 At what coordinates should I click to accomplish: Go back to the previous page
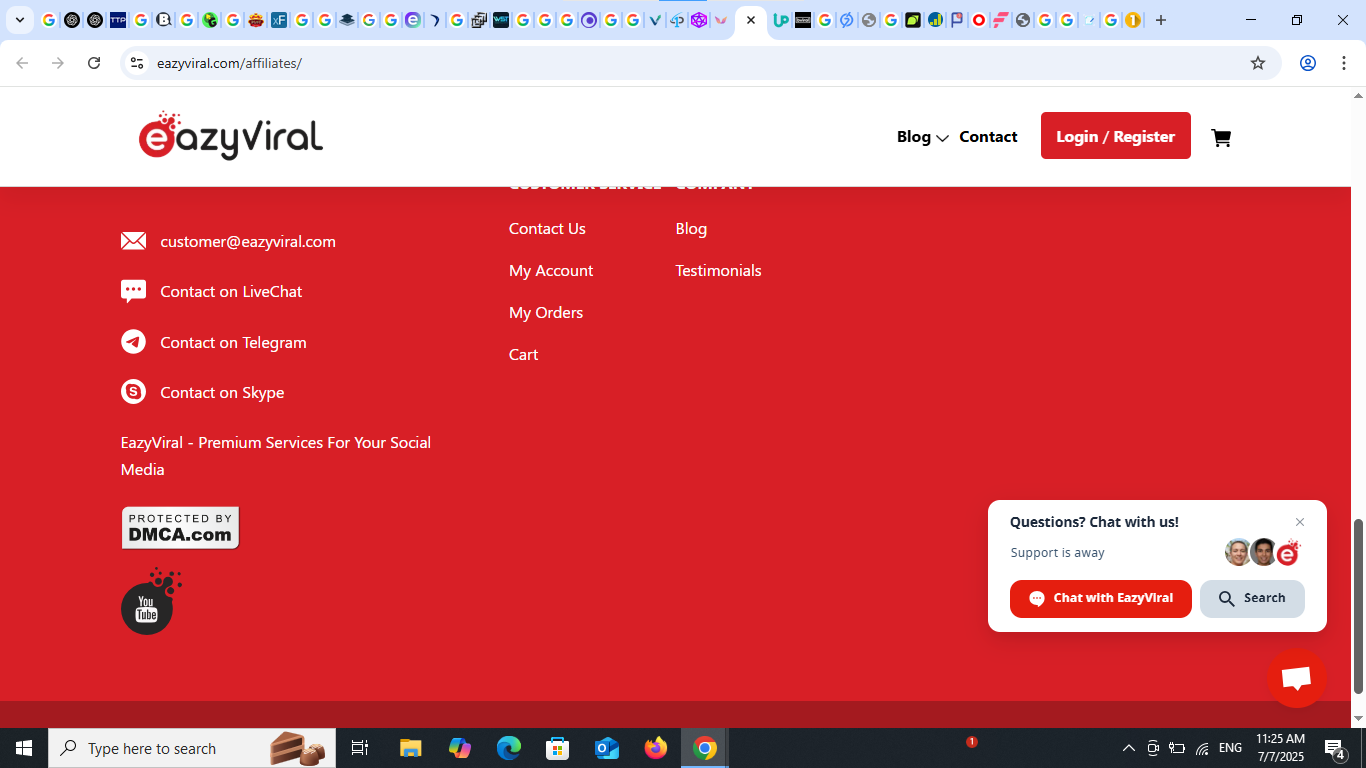pos(22,63)
